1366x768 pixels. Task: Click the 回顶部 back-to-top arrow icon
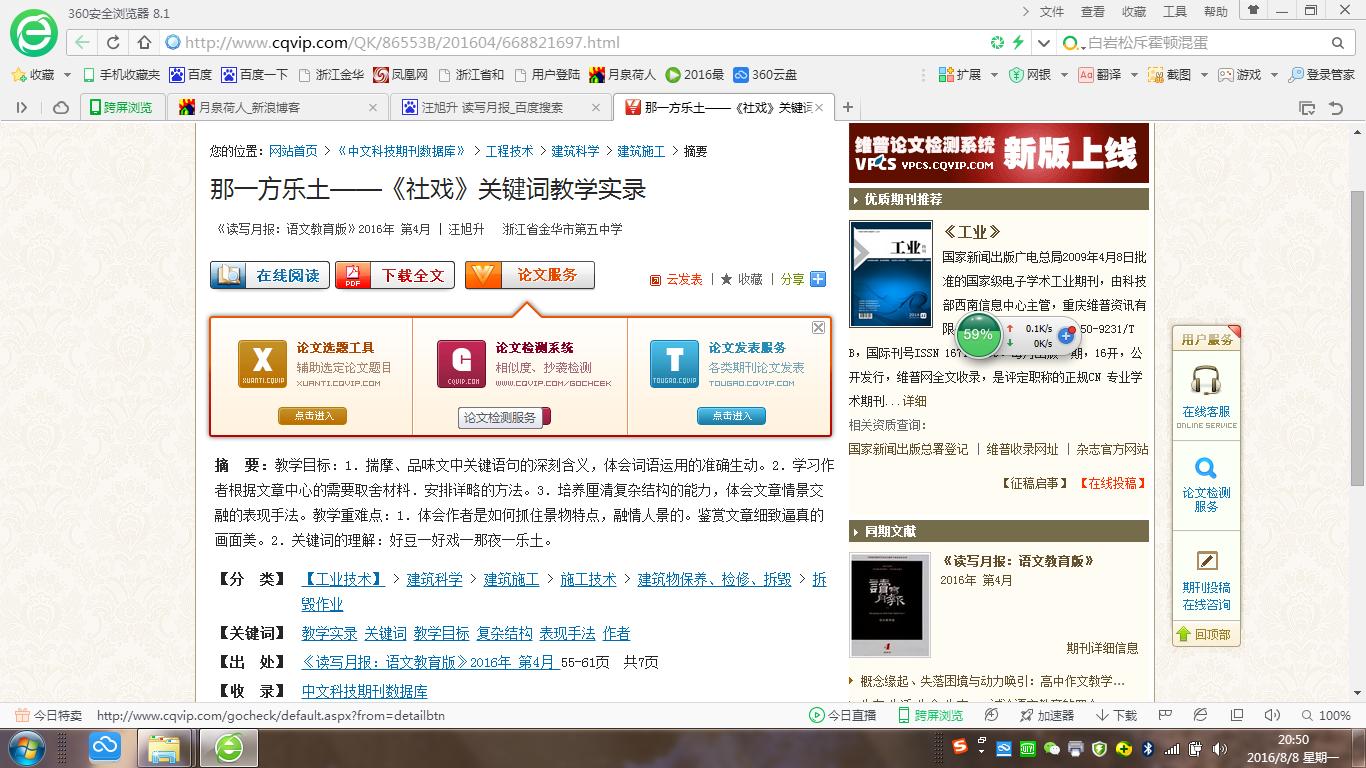pyautogui.click(x=1186, y=634)
